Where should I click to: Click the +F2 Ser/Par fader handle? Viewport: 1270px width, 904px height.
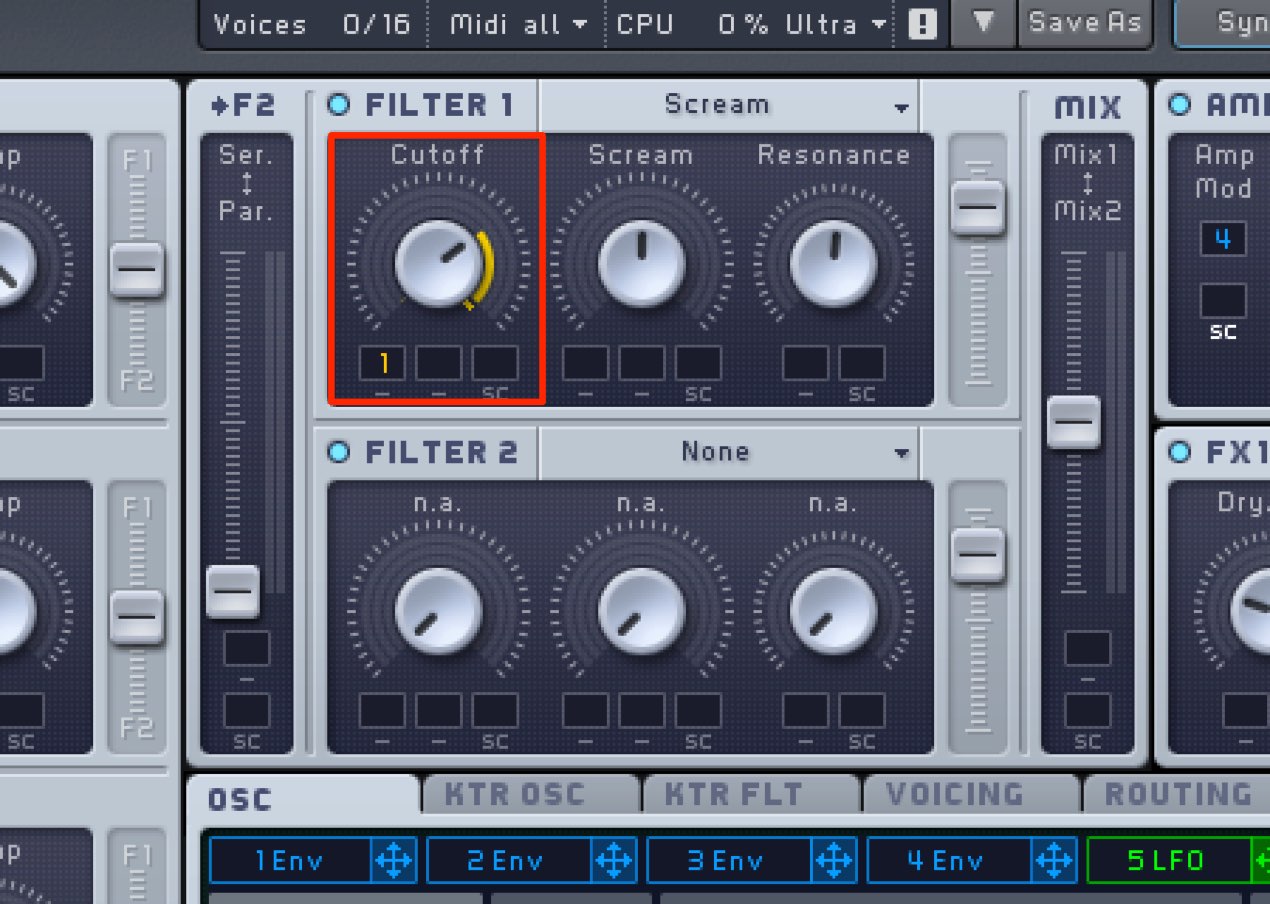pyautogui.click(x=233, y=591)
